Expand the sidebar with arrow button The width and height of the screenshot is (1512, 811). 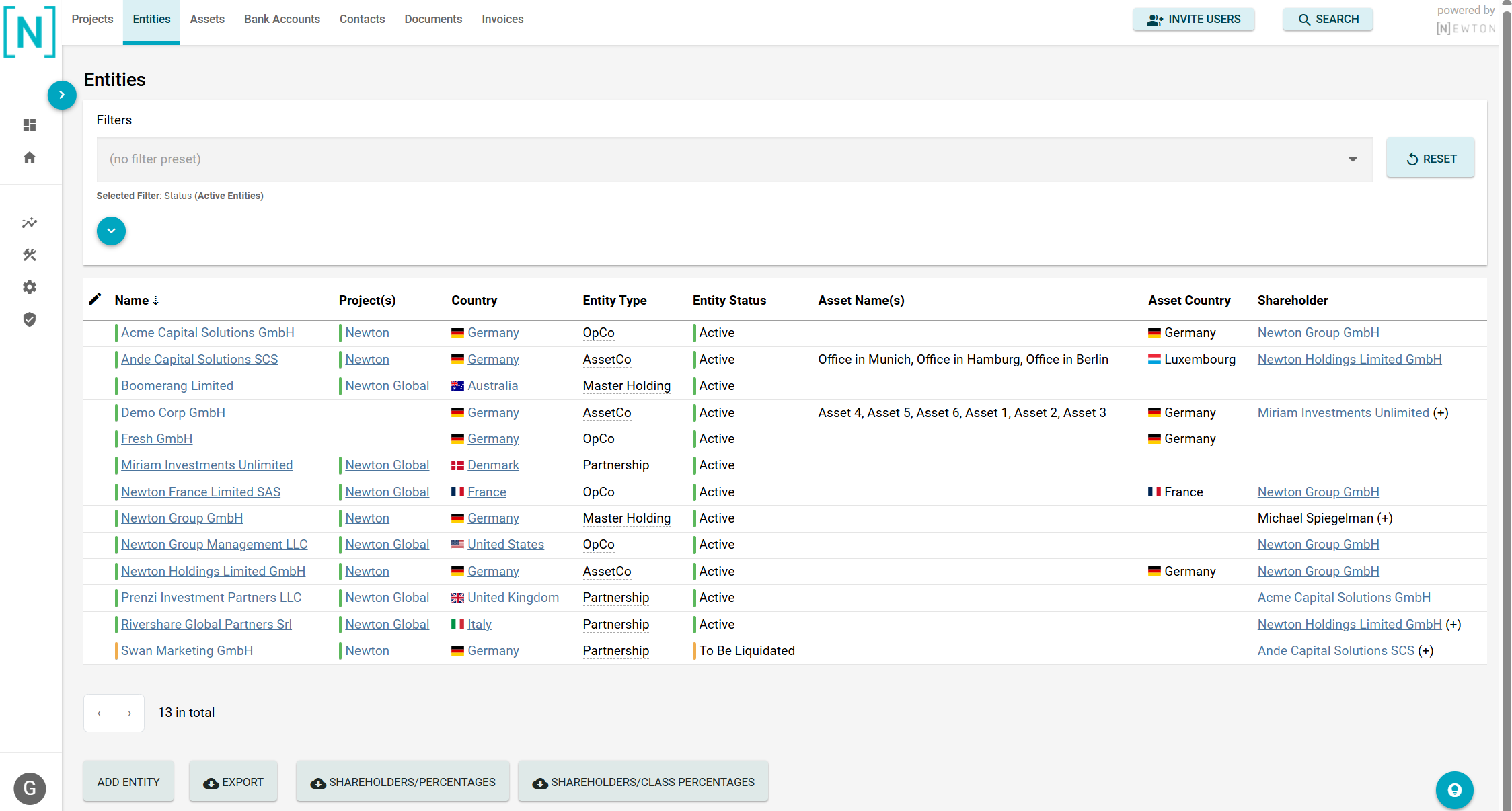point(62,95)
